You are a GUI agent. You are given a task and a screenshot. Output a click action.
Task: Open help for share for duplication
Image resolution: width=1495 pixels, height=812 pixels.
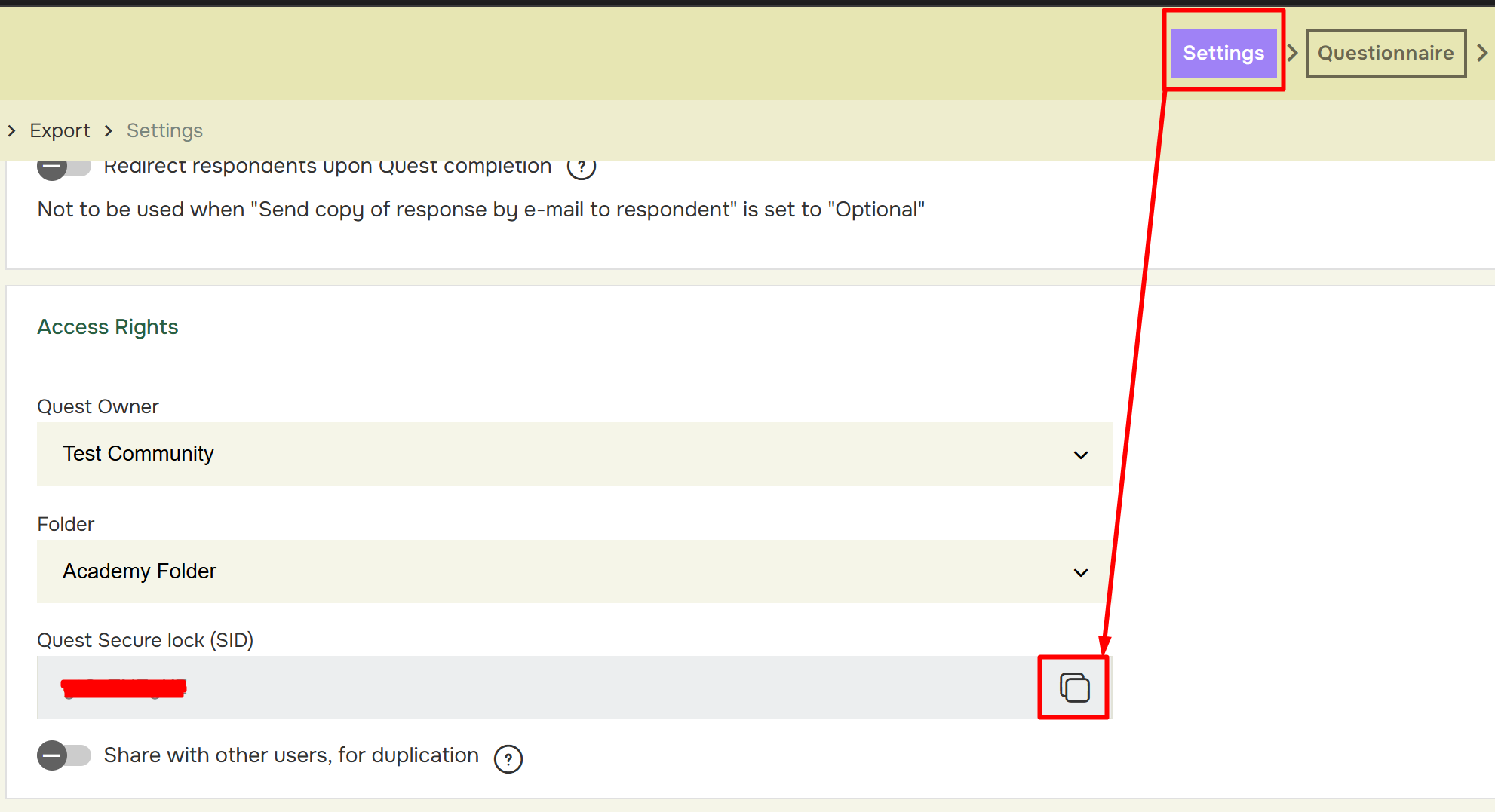[x=508, y=758]
